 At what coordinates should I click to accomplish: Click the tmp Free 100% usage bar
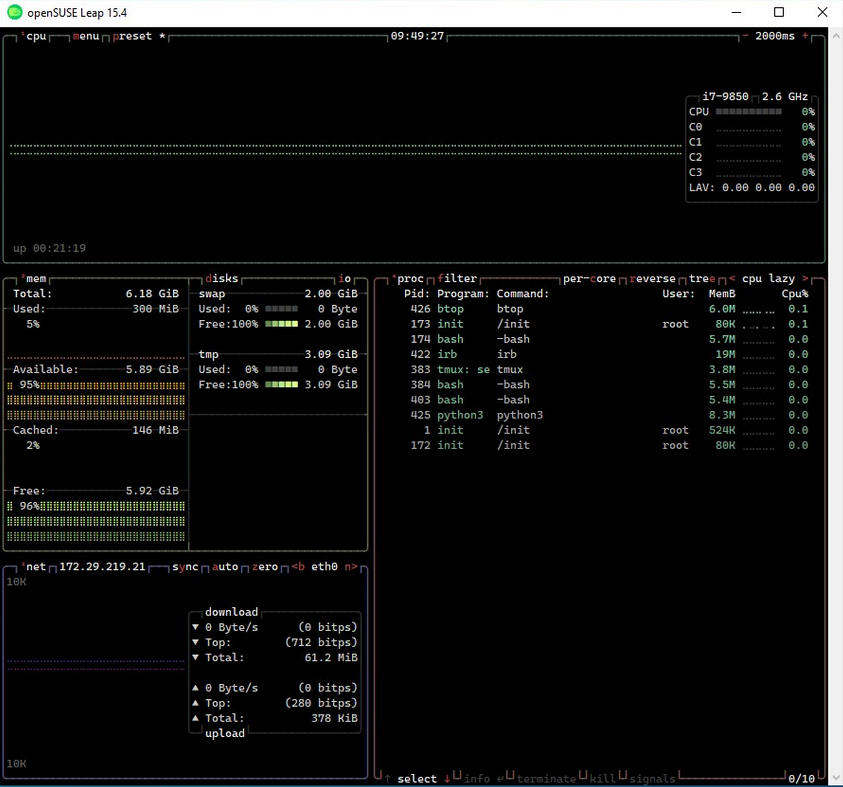tap(281, 385)
